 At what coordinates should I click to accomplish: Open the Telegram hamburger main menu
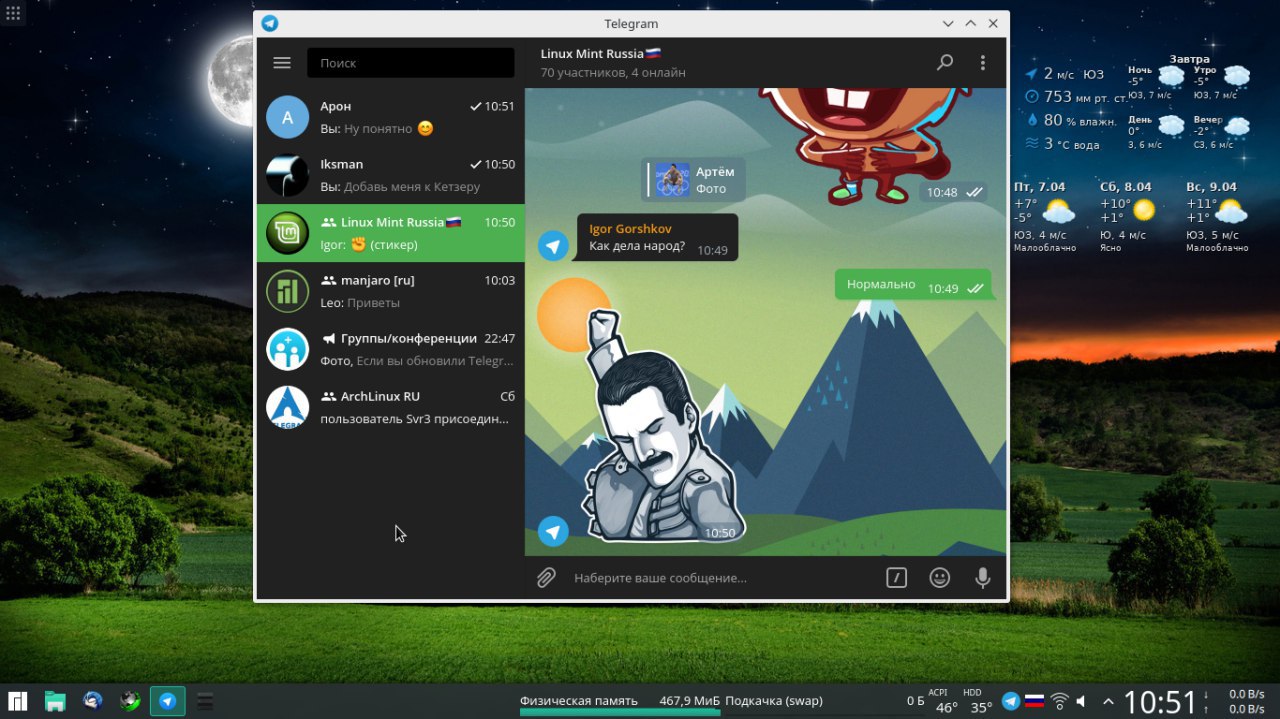tap(282, 63)
